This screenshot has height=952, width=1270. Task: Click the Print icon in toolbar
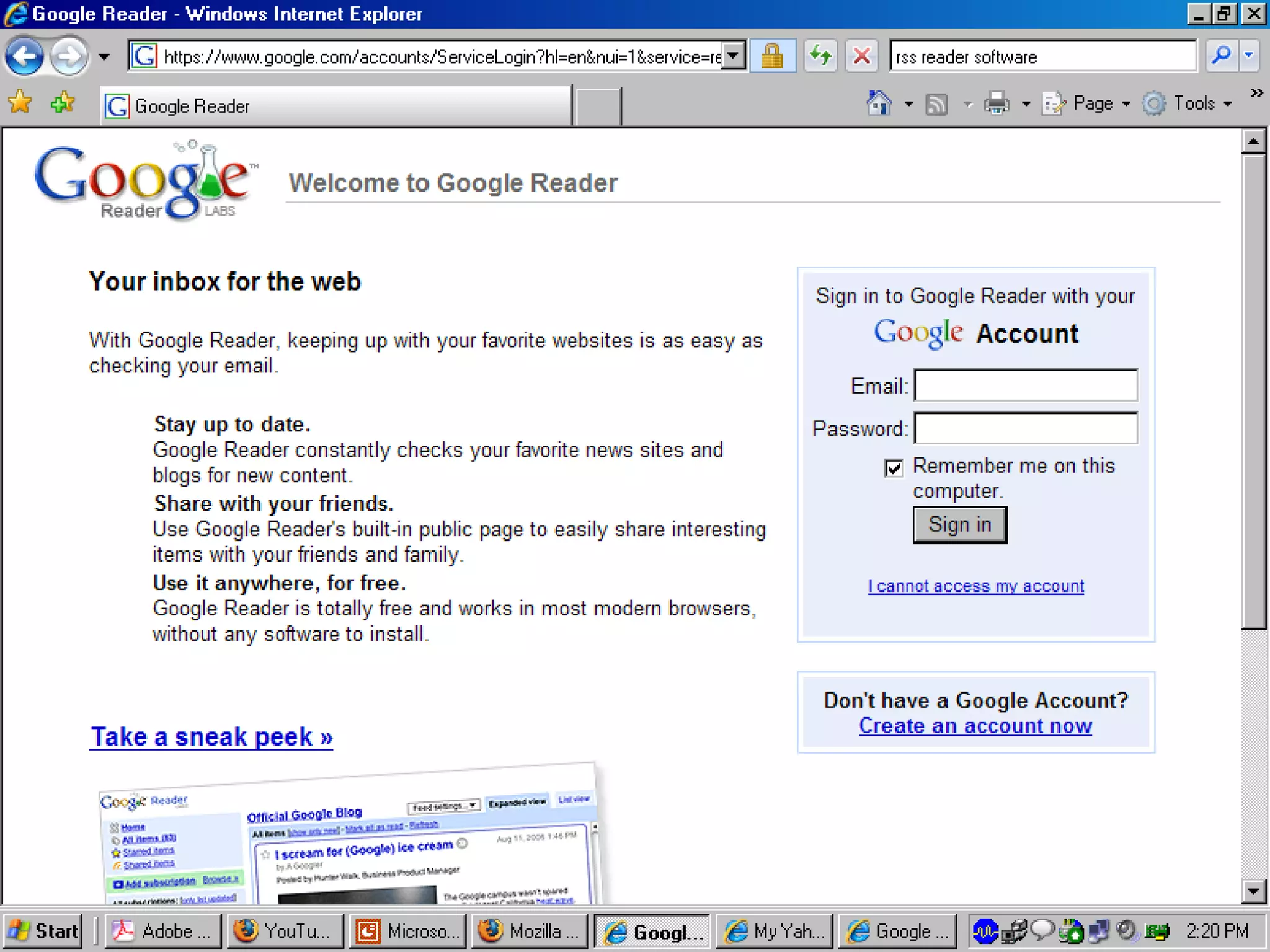tap(997, 104)
